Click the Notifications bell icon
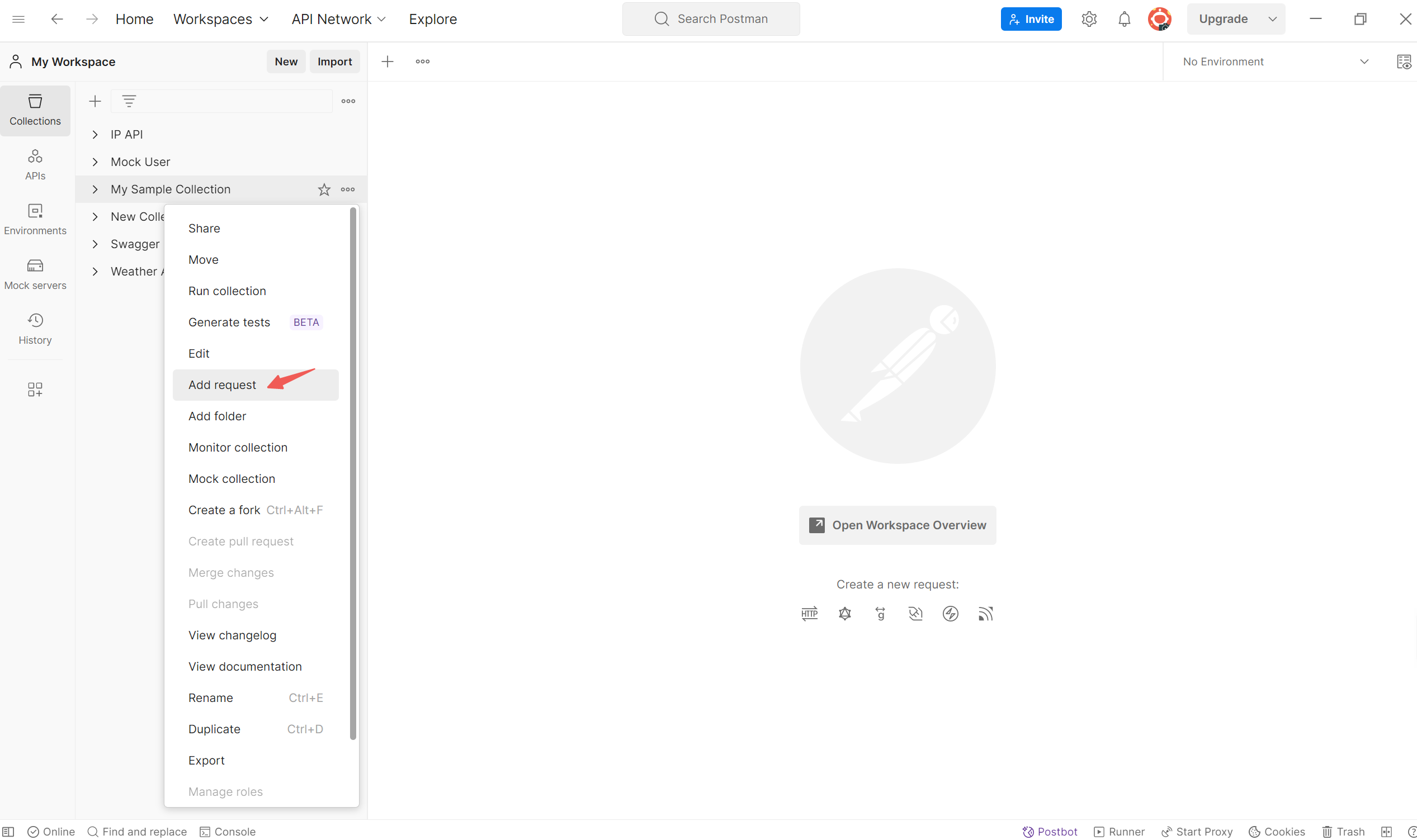1417x840 pixels. [1126, 19]
